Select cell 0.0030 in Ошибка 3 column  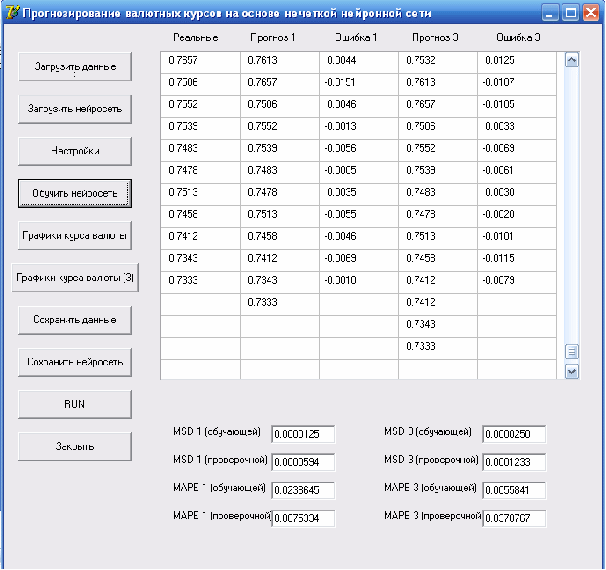(517, 194)
